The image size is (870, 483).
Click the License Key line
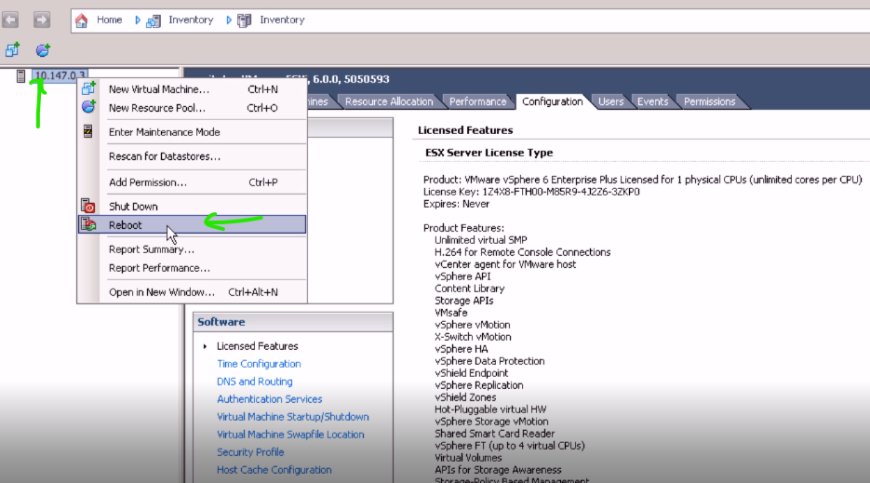click(532, 192)
